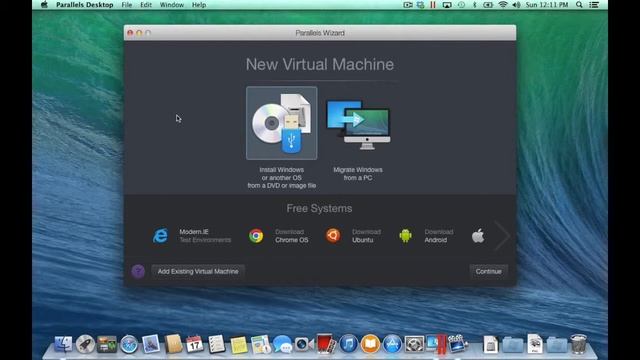Open Notification Center list icon
Image resolution: width=640 pixels, height=360 pixels.
click(x=594, y=5)
